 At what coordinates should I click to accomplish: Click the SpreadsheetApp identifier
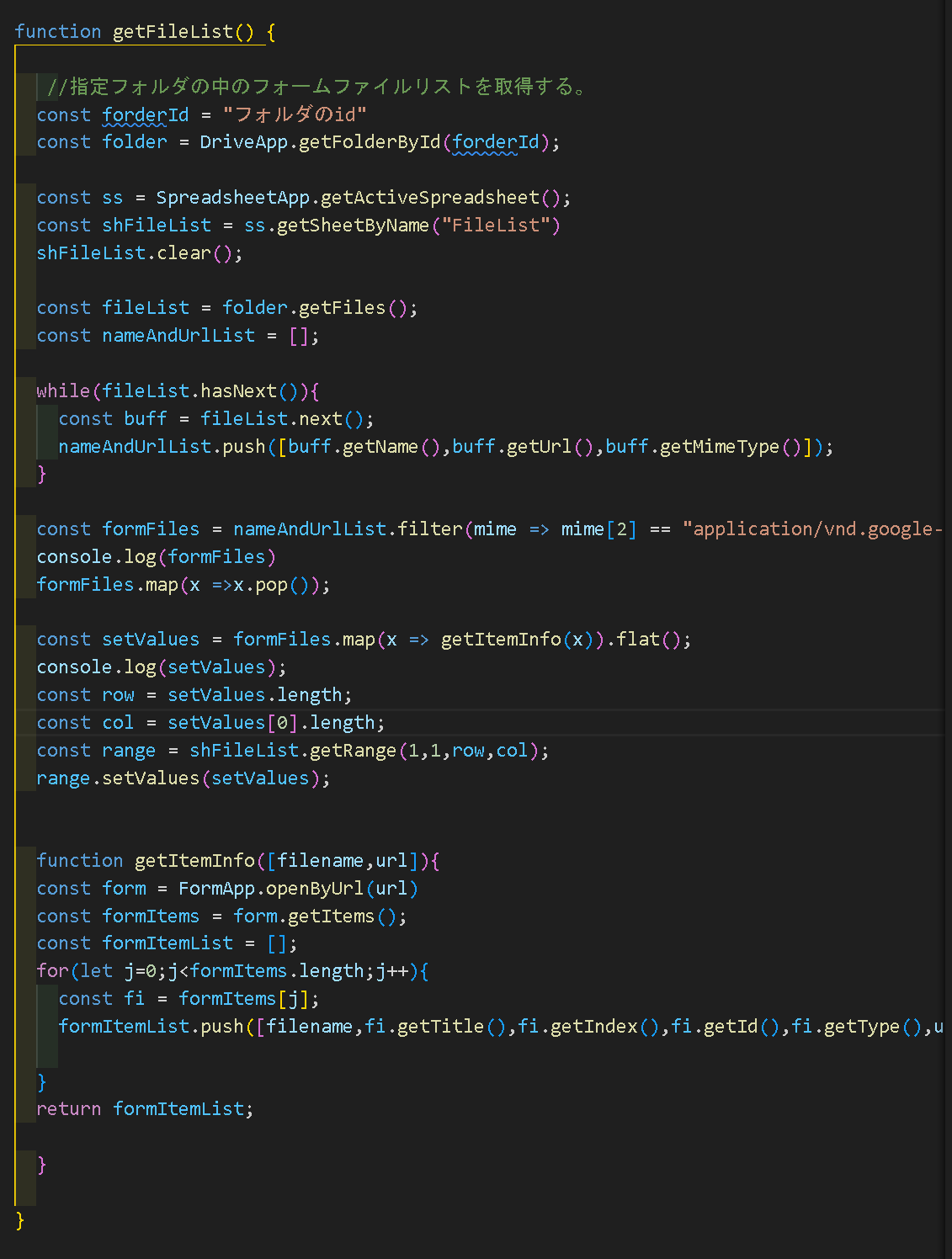(x=233, y=198)
